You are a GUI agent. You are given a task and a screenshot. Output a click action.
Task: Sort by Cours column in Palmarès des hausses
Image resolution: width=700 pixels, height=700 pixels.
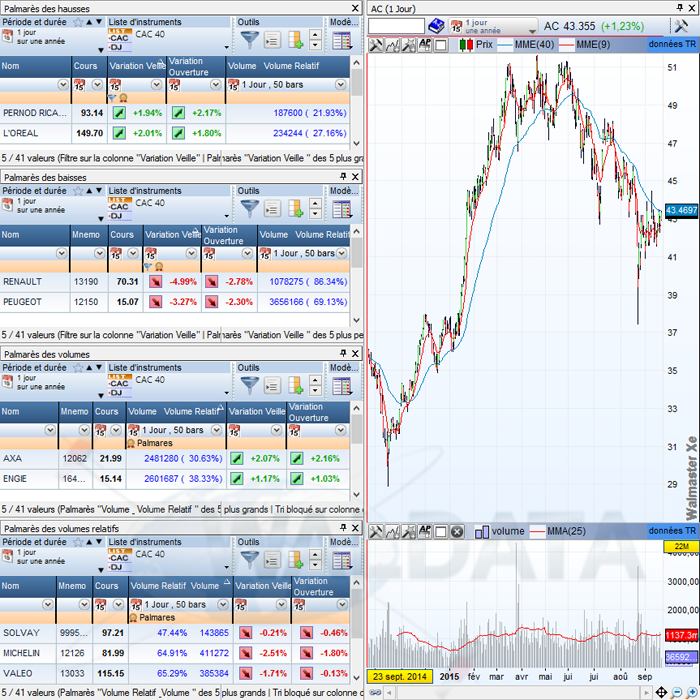pos(89,66)
